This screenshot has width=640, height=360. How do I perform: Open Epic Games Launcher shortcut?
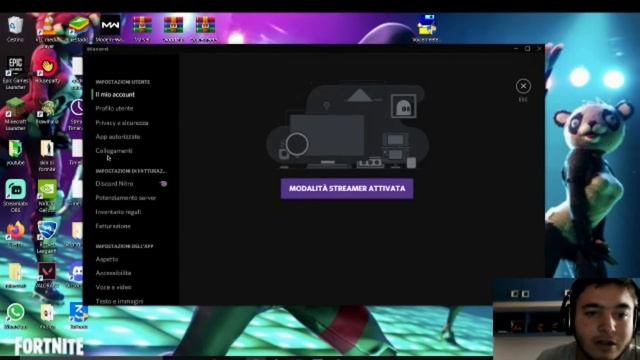point(15,73)
